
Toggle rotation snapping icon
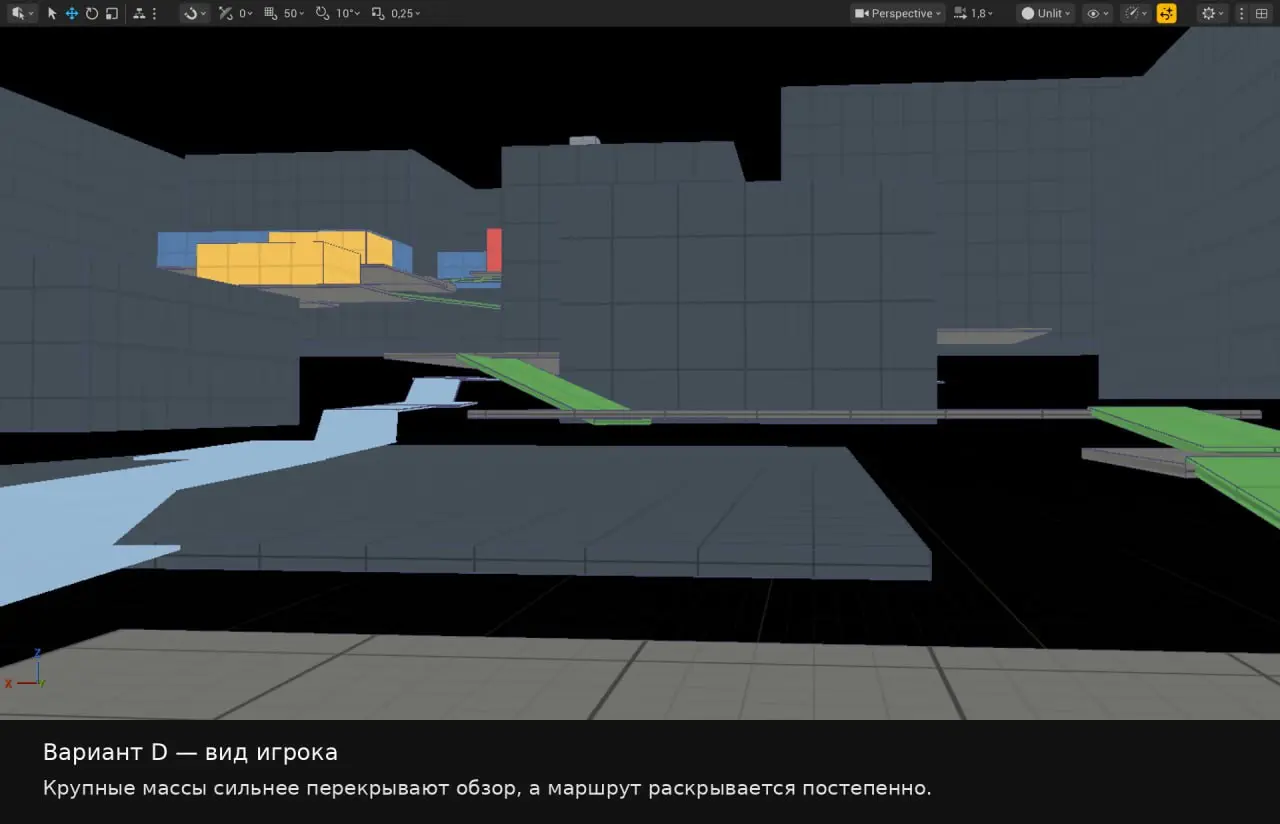(322, 13)
